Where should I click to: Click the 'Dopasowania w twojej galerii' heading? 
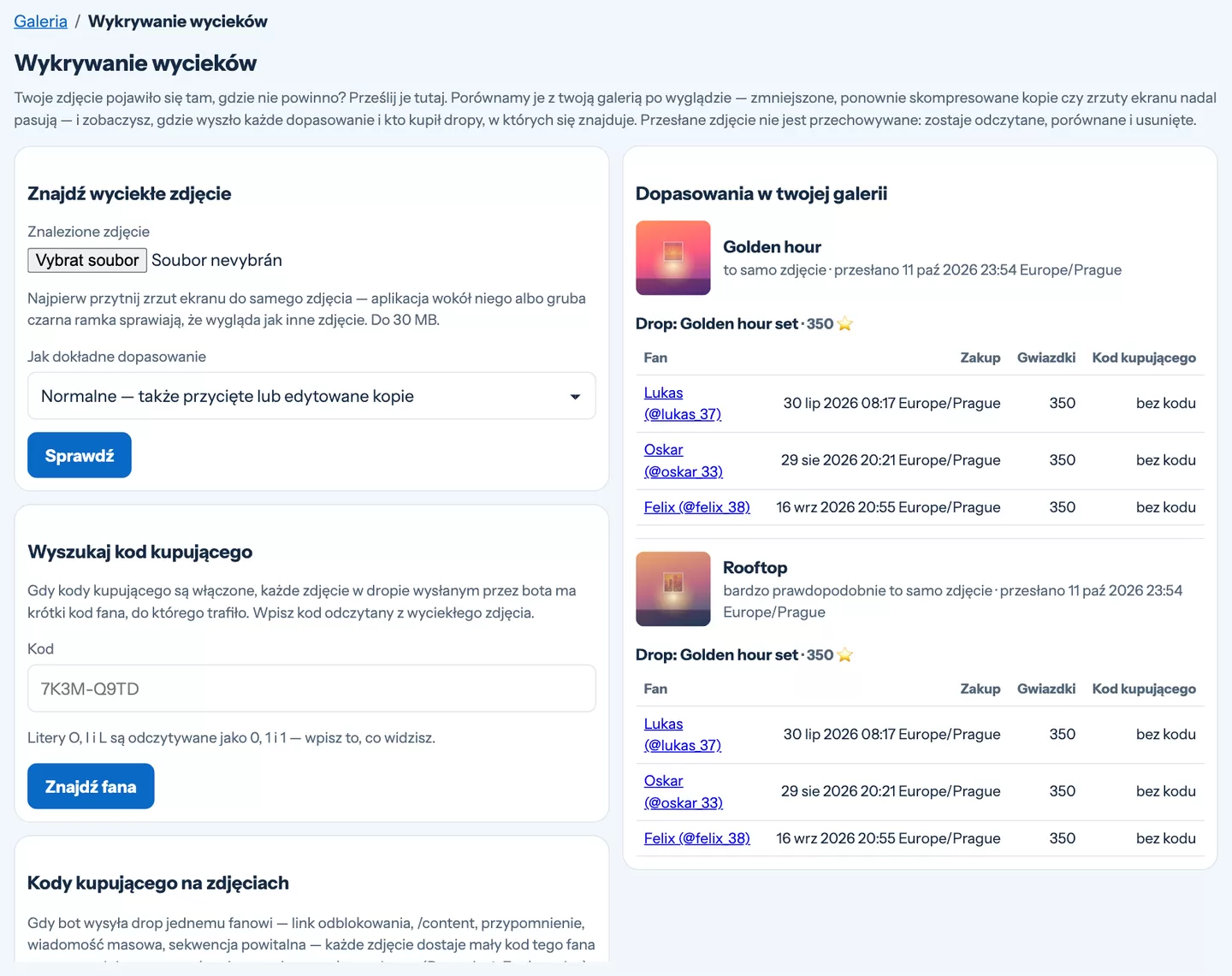point(761,194)
